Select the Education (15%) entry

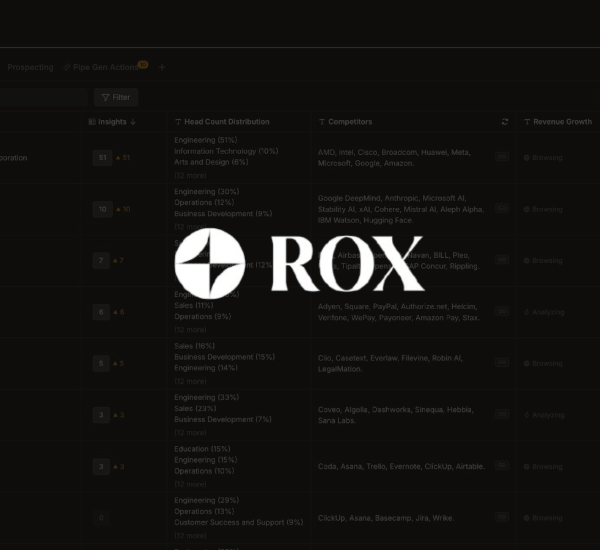click(x=202, y=449)
